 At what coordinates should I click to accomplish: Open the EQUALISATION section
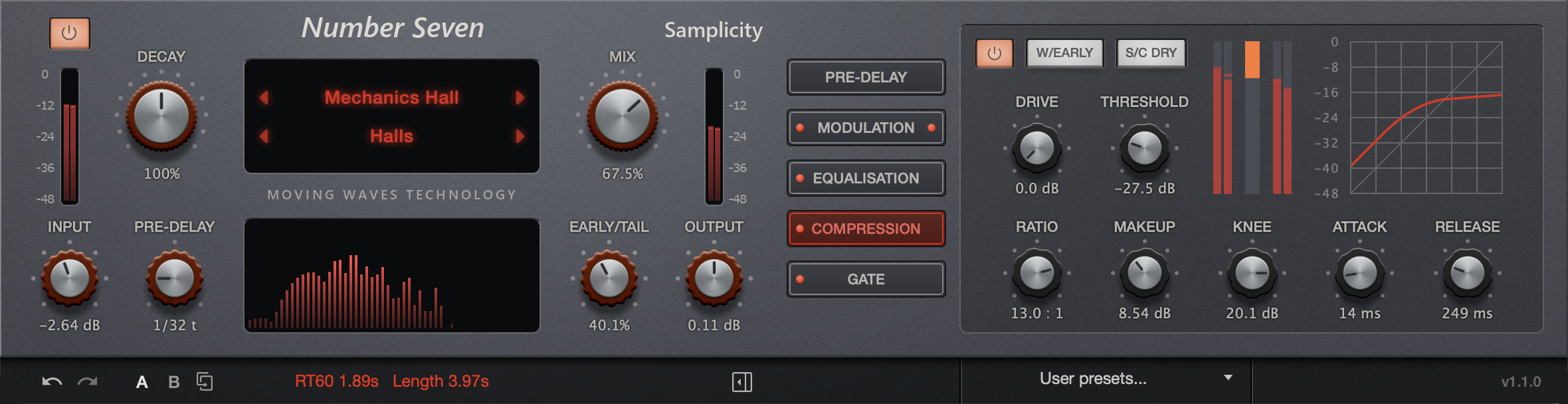tap(866, 178)
